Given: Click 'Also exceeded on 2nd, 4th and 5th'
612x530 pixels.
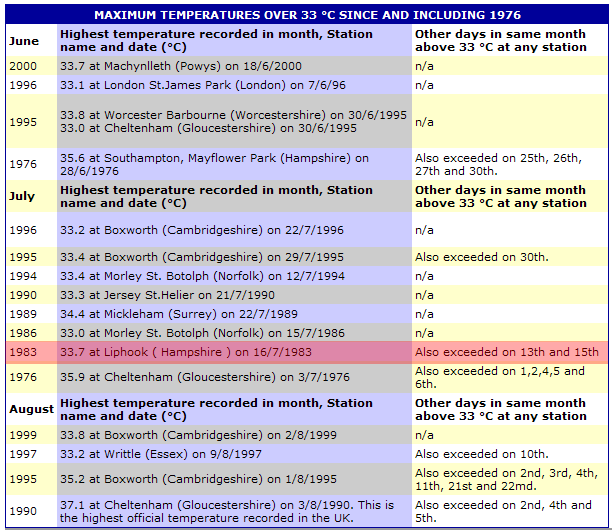Looking at the screenshot, I should [x=506, y=511].
